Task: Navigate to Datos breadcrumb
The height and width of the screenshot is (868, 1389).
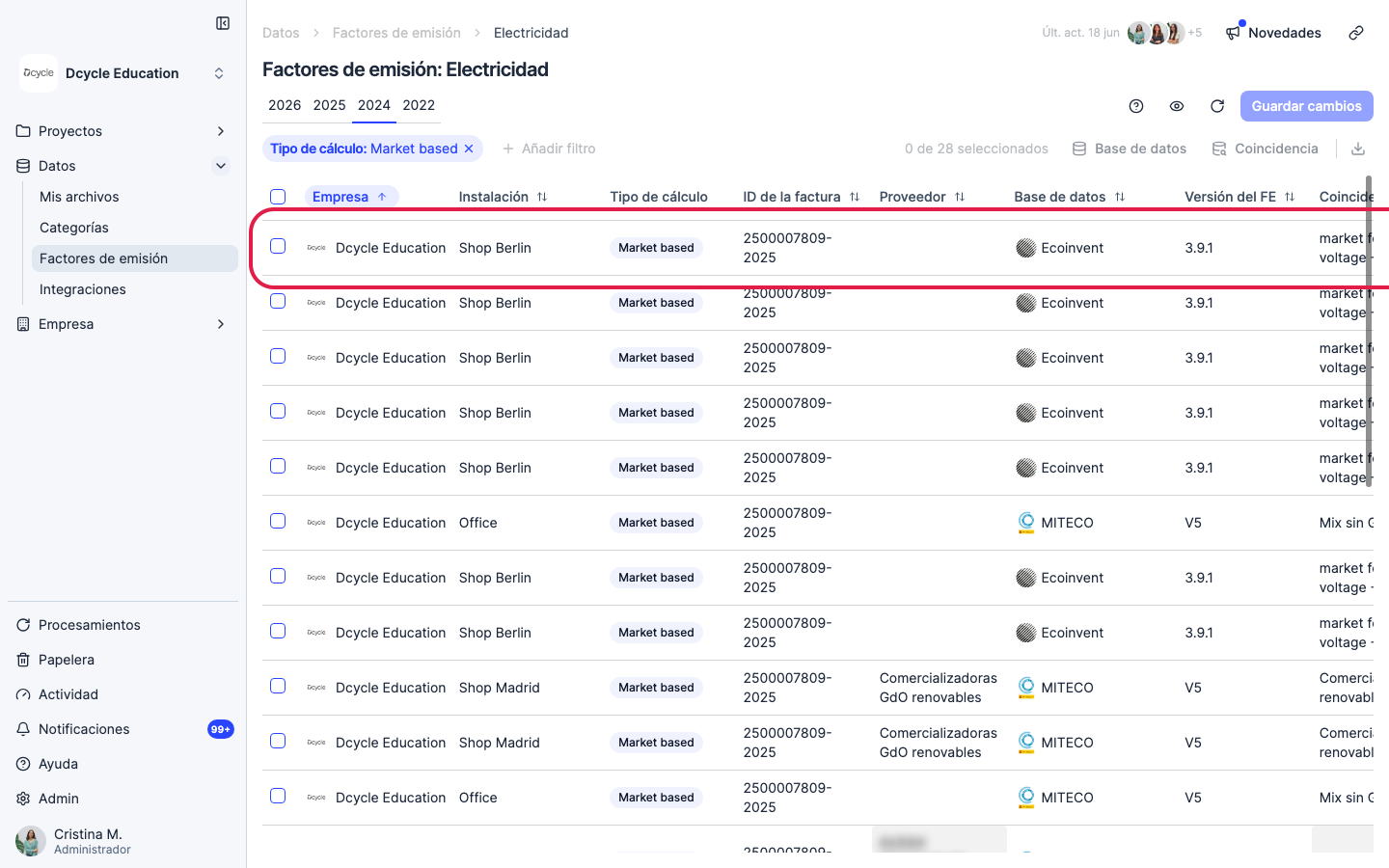Action: [x=281, y=33]
